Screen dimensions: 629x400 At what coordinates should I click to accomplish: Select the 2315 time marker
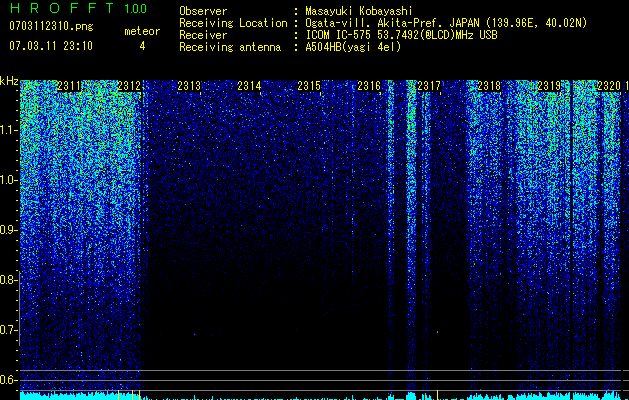tap(309, 86)
